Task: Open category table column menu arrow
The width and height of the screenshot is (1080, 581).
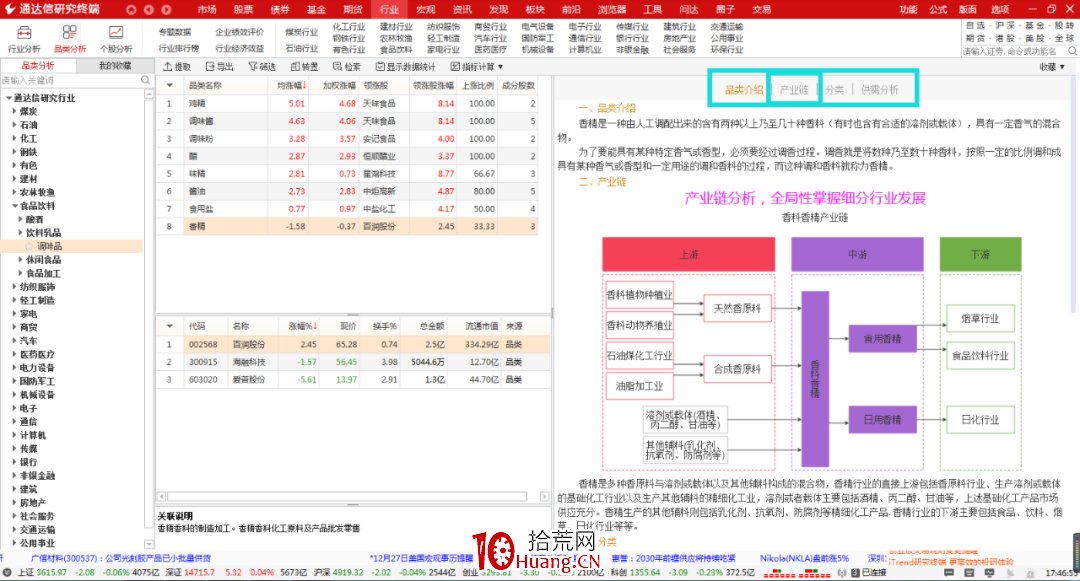Action: (x=169, y=85)
